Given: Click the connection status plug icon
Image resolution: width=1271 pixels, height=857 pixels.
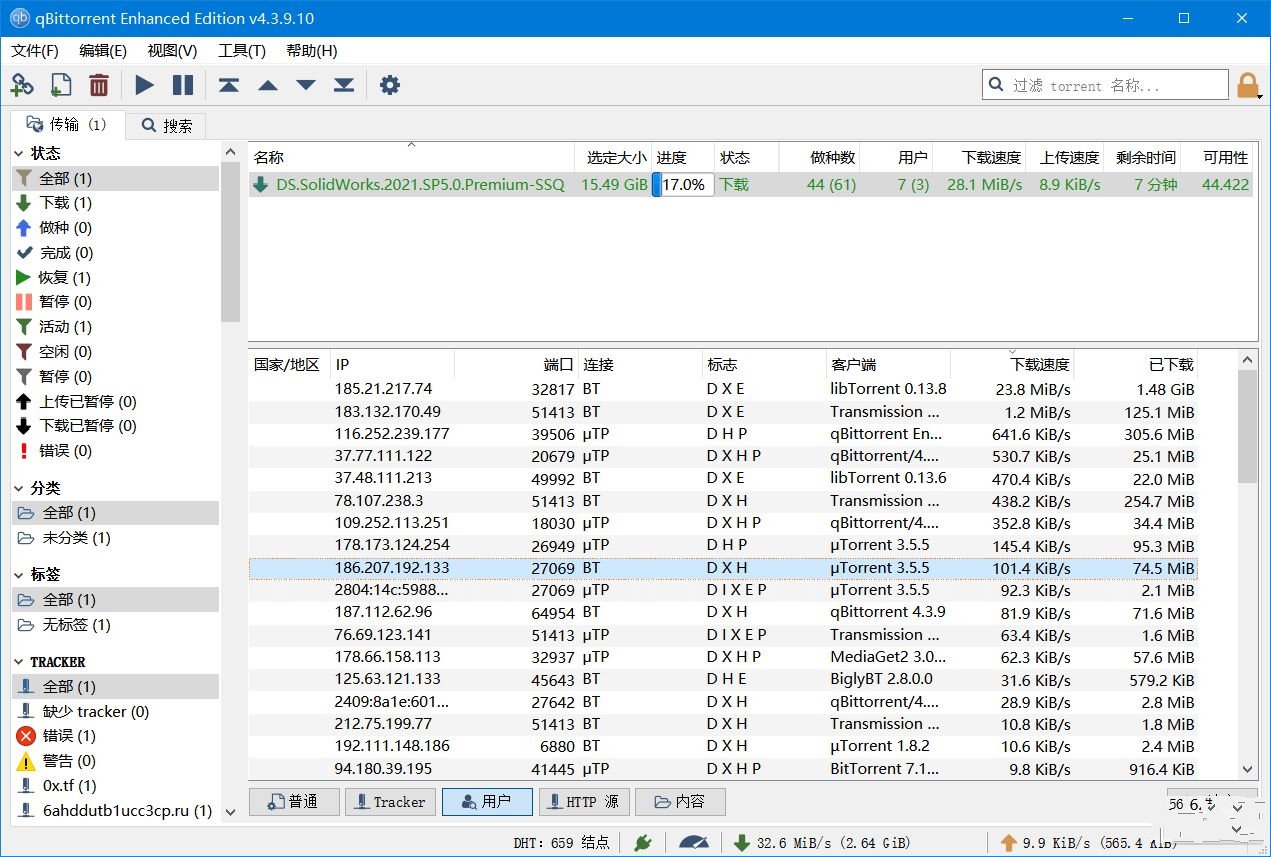Looking at the screenshot, I should pyautogui.click(x=643, y=843).
